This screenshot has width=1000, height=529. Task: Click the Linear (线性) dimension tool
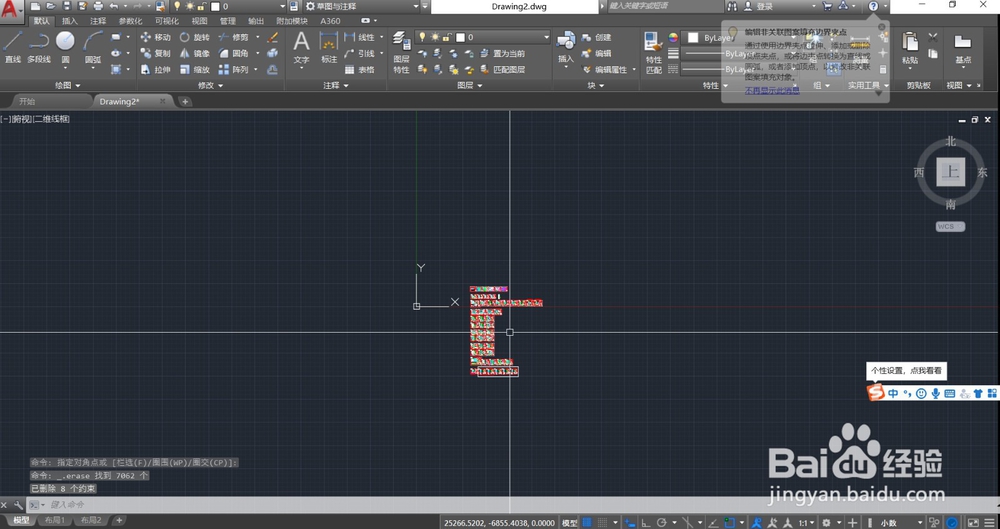pos(359,37)
